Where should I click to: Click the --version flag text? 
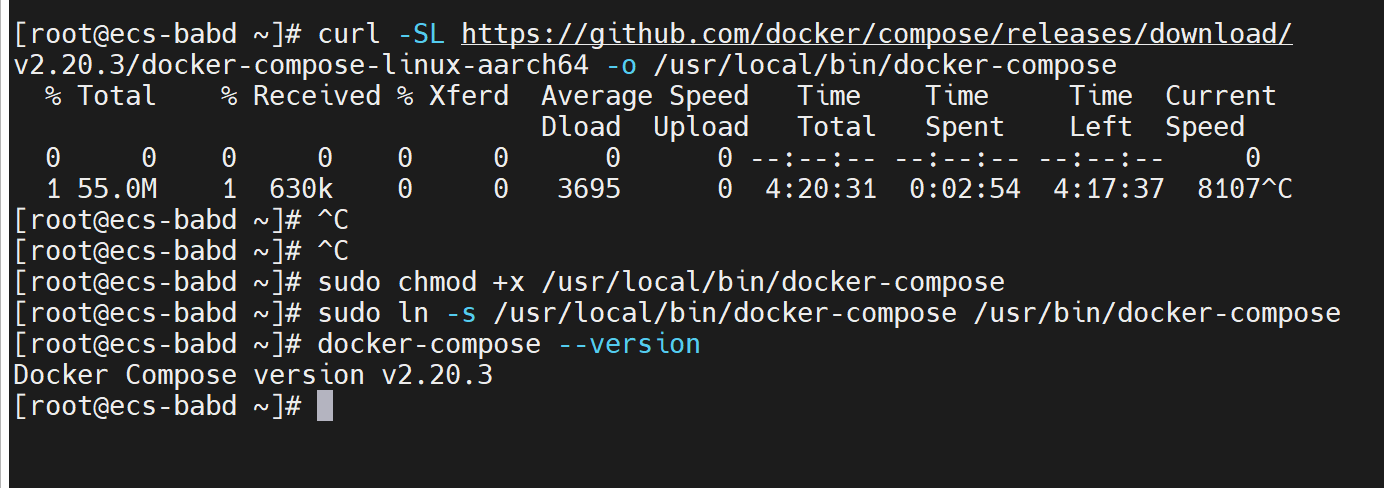click(621, 344)
